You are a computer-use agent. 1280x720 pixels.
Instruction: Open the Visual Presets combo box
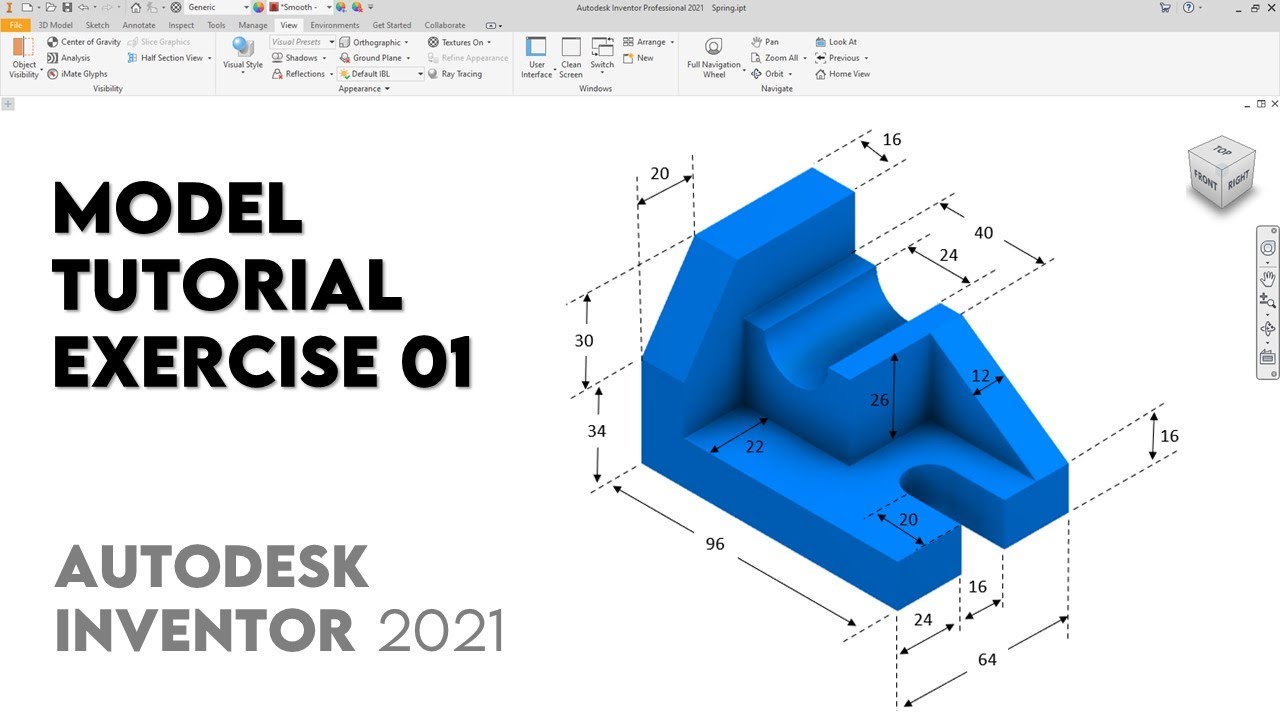pos(302,42)
